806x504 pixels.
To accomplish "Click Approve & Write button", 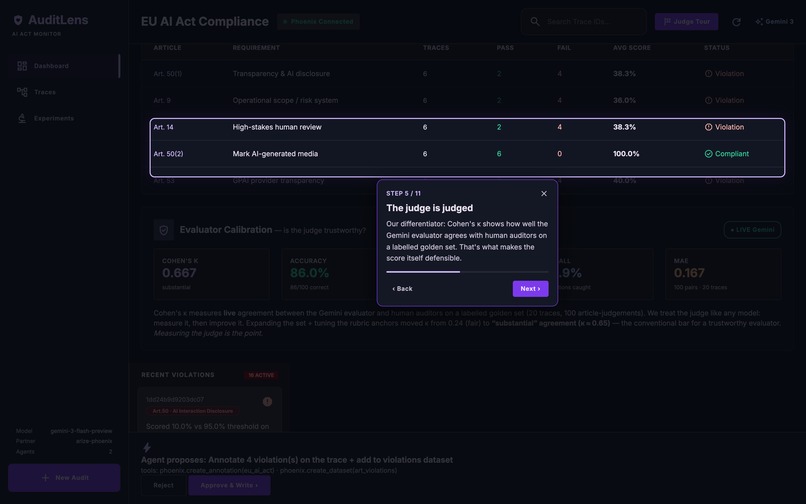I will pyautogui.click(x=229, y=485).
